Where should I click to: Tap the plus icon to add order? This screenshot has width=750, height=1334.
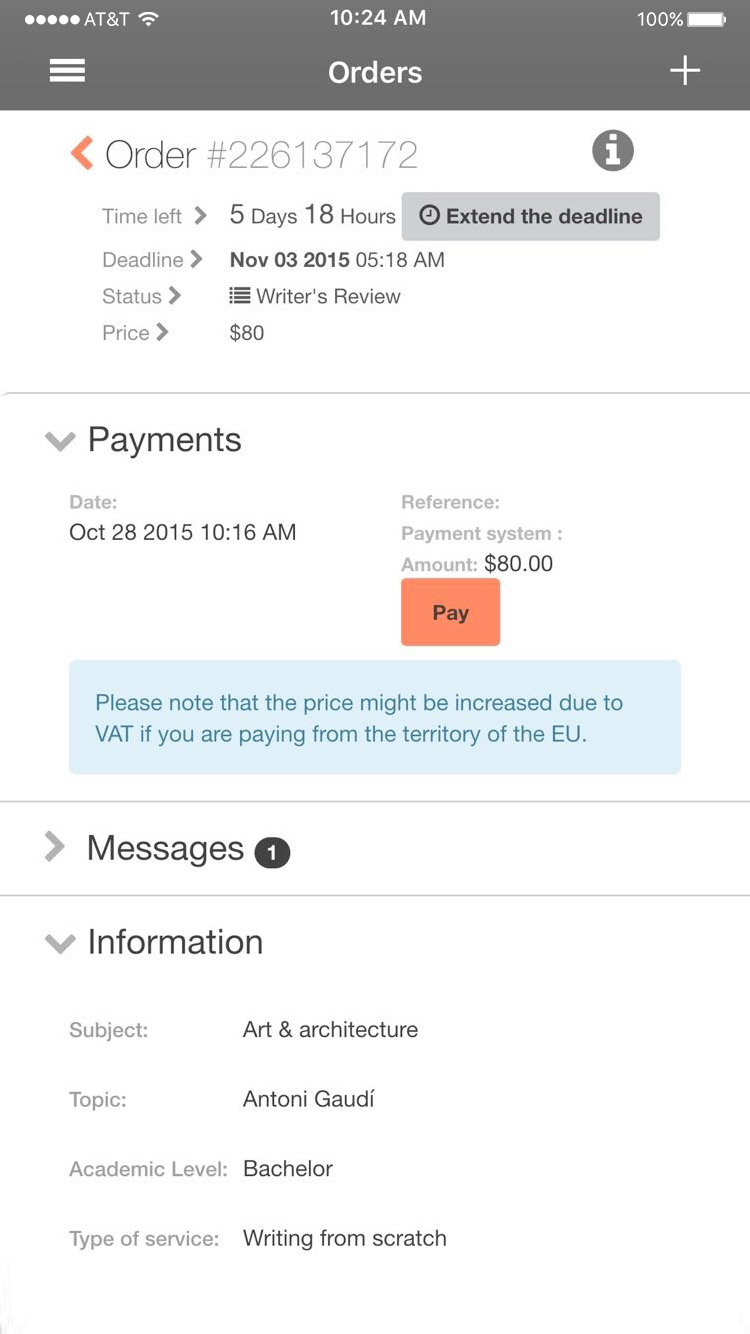tap(685, 71)
